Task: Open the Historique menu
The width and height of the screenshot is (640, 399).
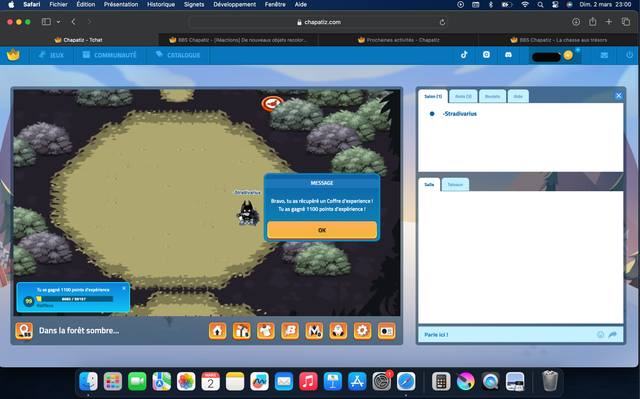Action: [161, 4]
